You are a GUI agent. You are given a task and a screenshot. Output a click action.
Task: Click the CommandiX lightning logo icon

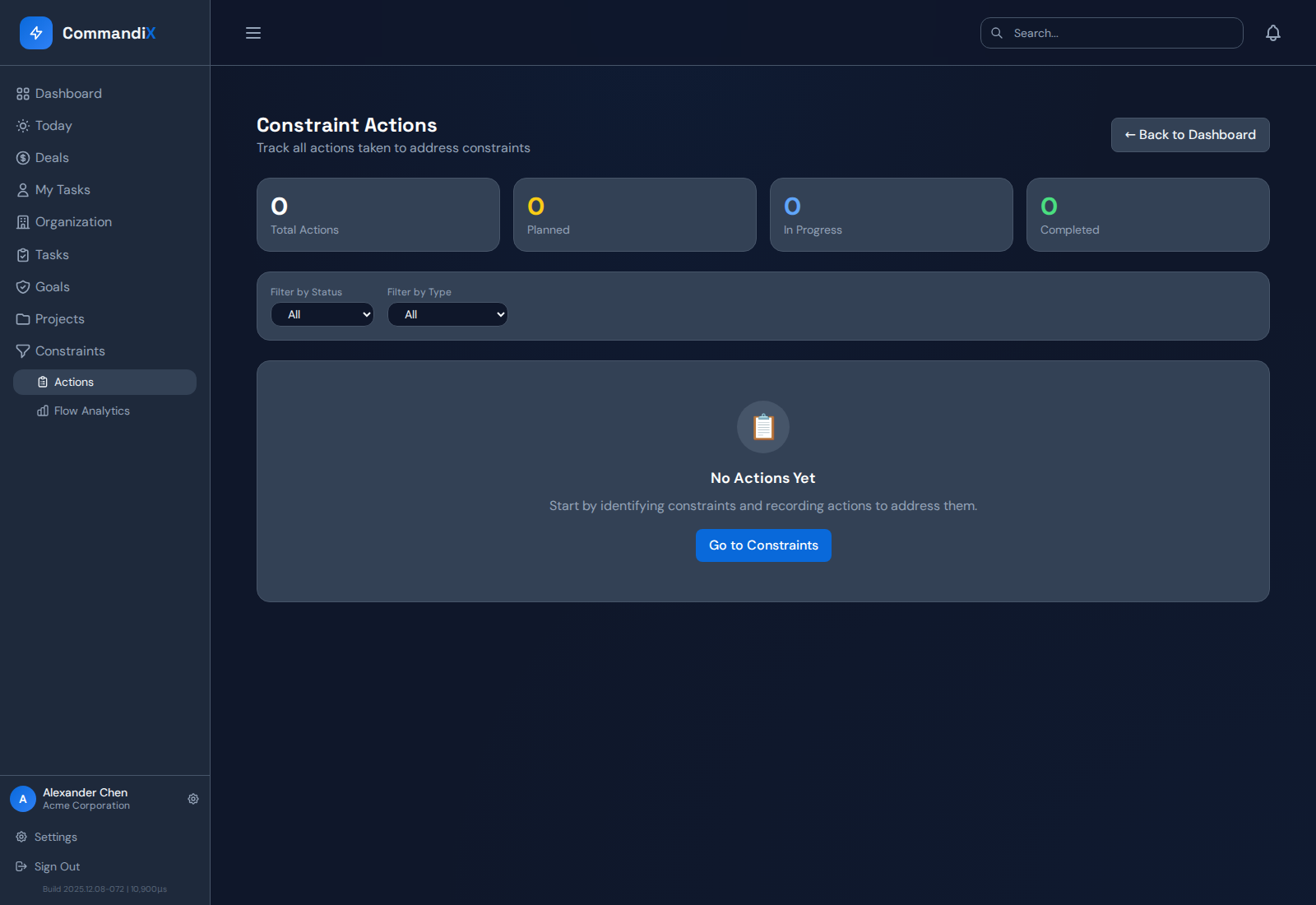[36, 33]
